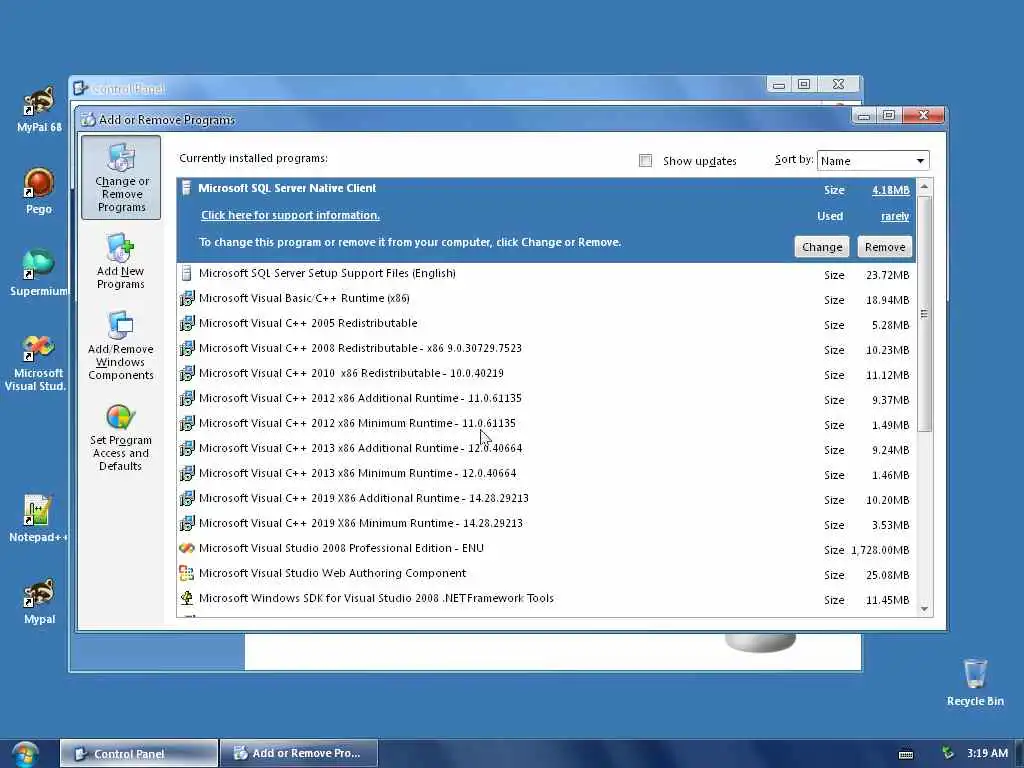Screen dimensions: 1024x768
Task: Select Microsoft Visual C++ 2013 x86 Minimum Runtime
Action: (x=546, y=473)
